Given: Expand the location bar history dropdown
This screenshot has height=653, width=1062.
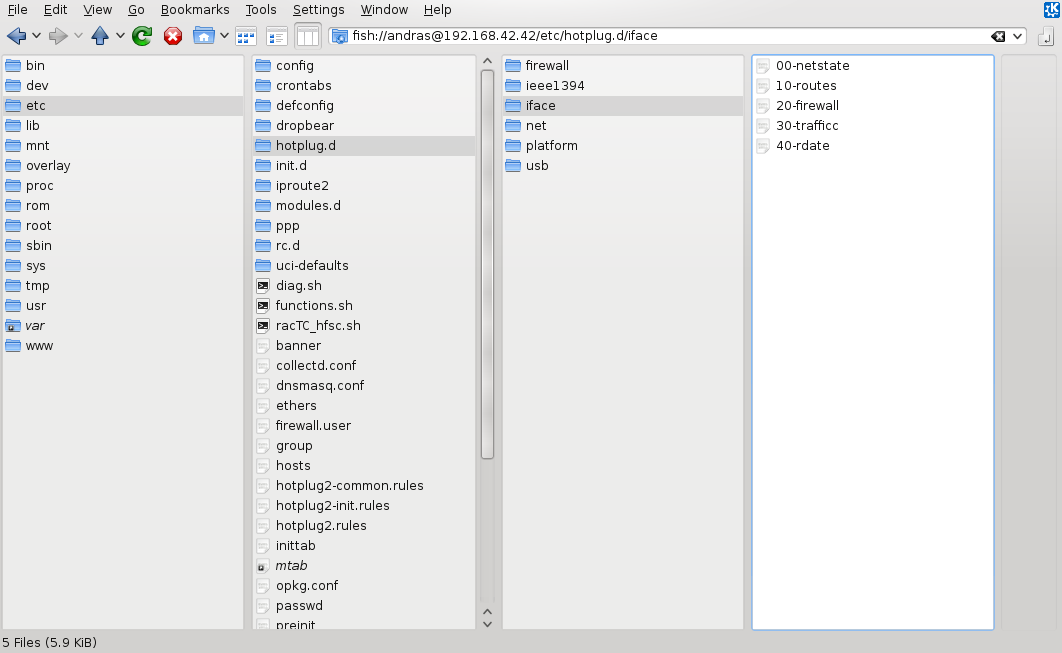Looking at the screenshot, I should click(1018, 36).
